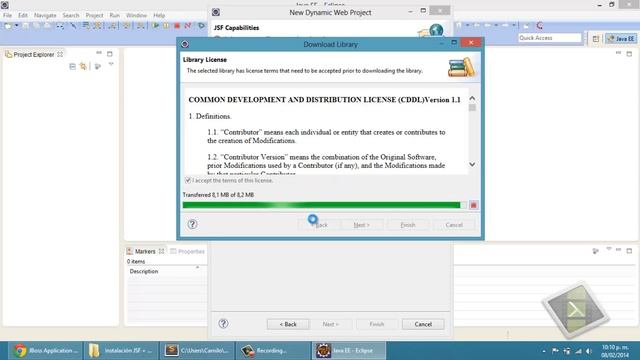This screenshot has width=640, height=360.
Task: Click the Java EE - Eclipse taskbar item
Action: pos(349,351)
